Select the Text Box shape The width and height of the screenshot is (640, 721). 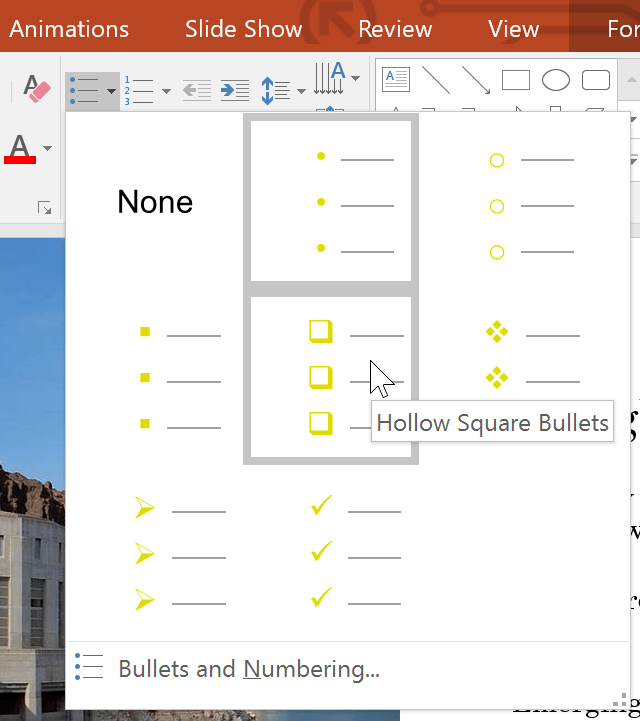(396, 80)
